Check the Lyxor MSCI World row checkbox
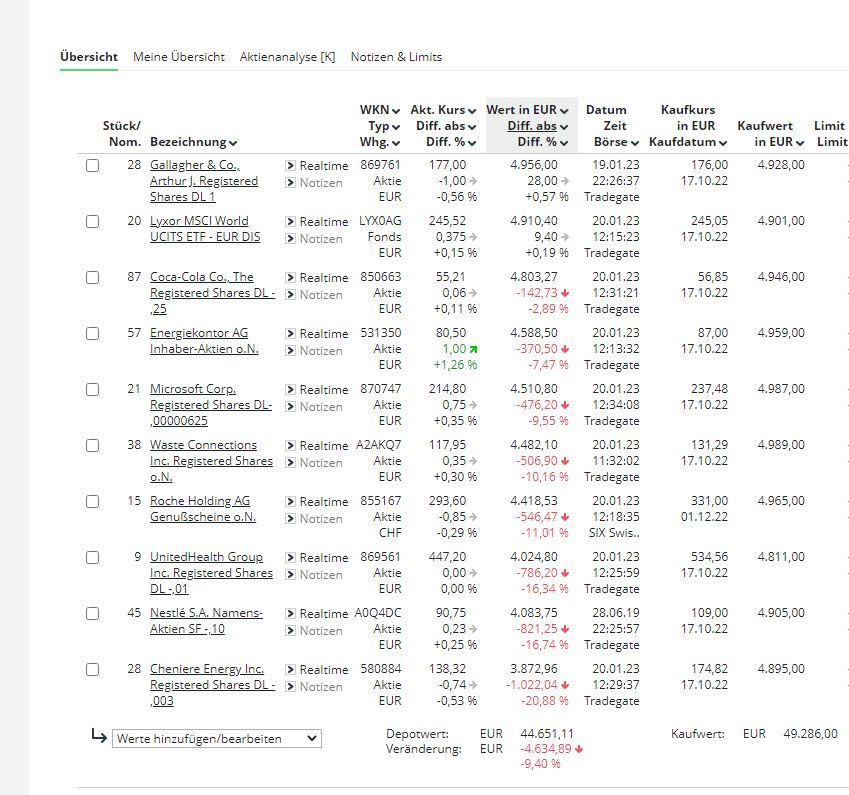This screenshot has width=849, height=795. [x=93, y=222]
